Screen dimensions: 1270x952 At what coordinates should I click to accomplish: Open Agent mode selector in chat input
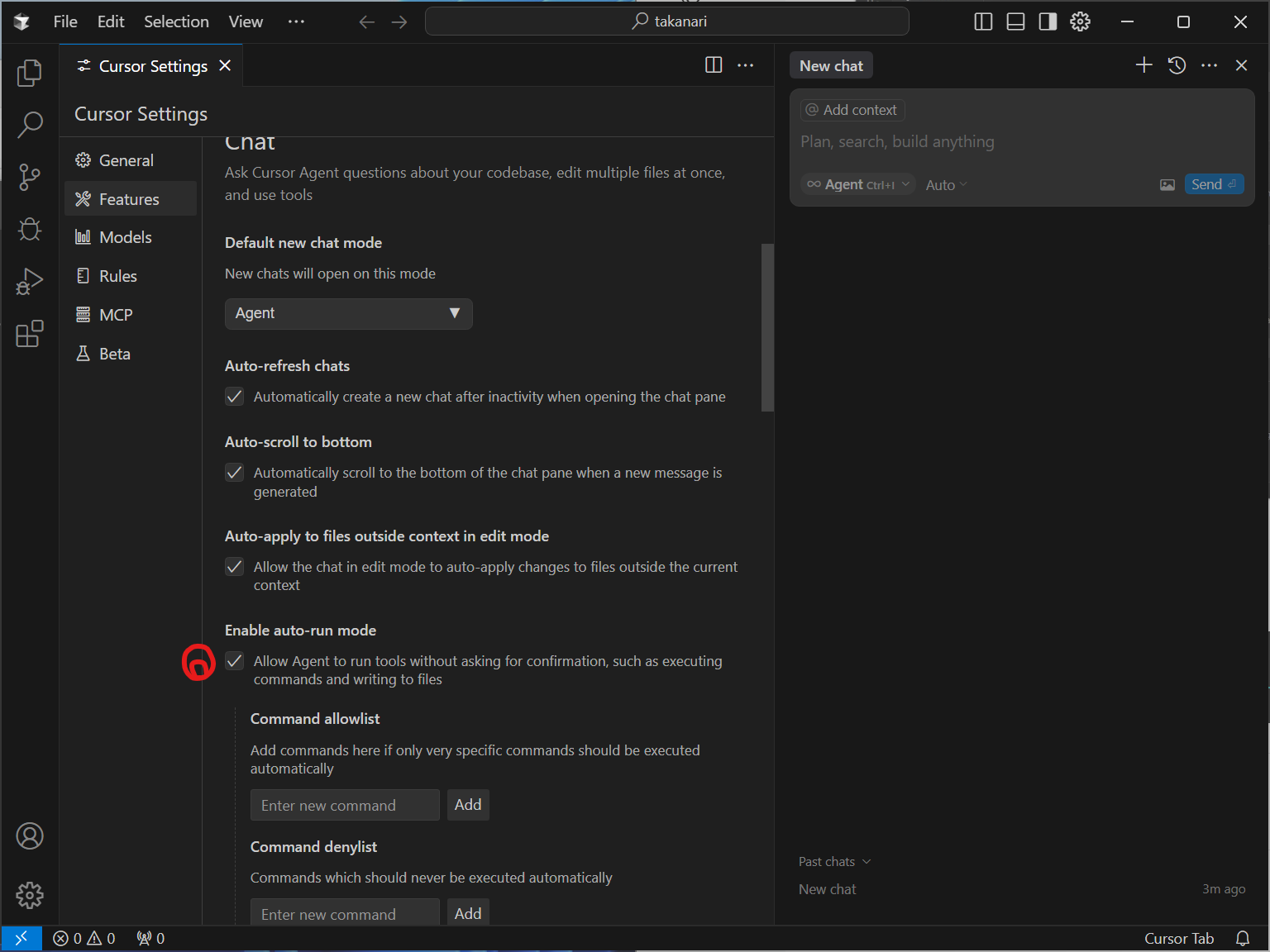pos(858,184)
